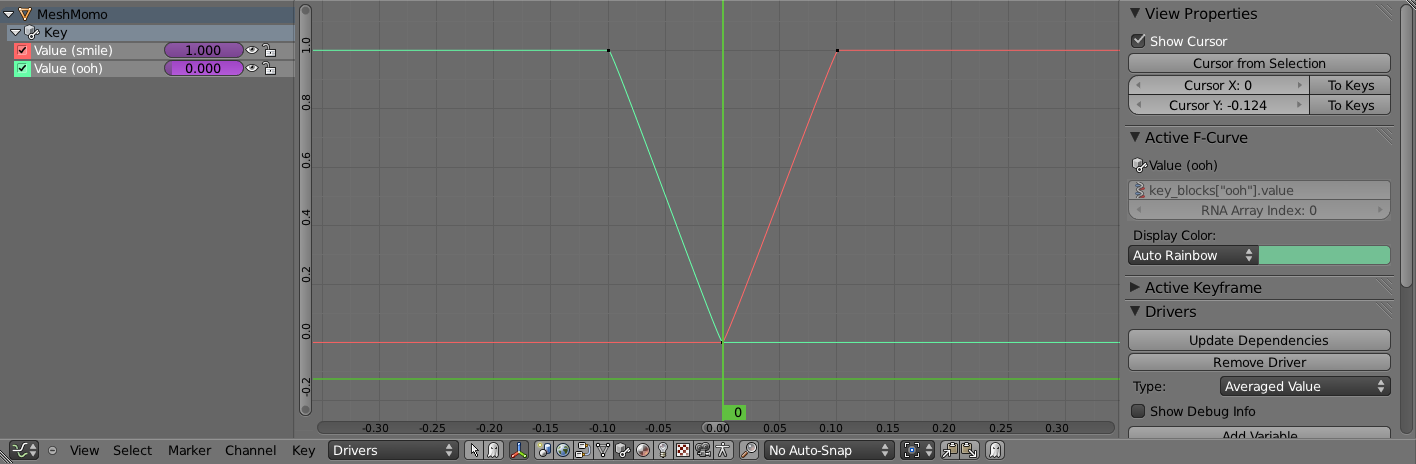Open the Key menu
Screen dimensions: 1416x464
click(x=303, y=450)
